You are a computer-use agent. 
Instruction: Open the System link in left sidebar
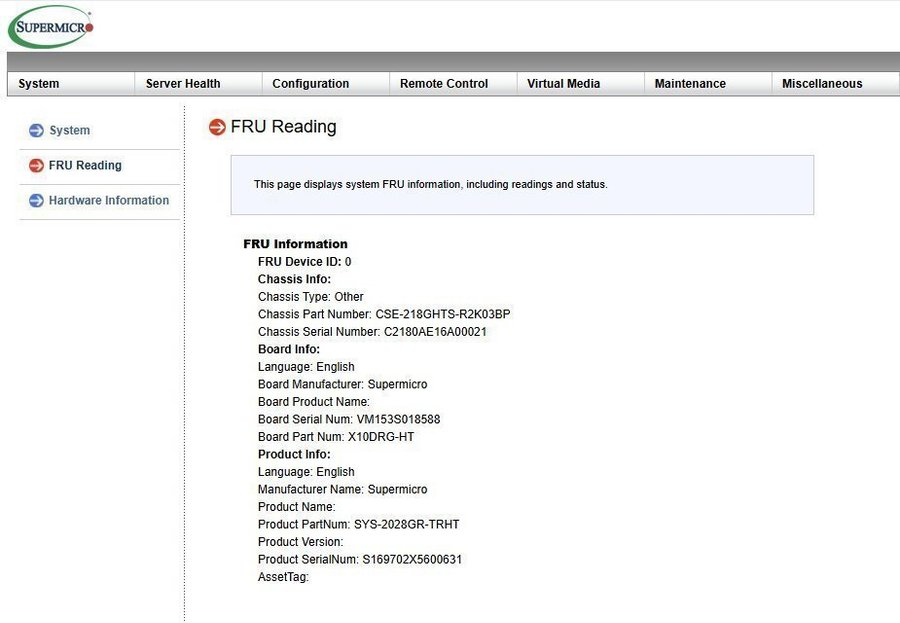coord(69,131)
